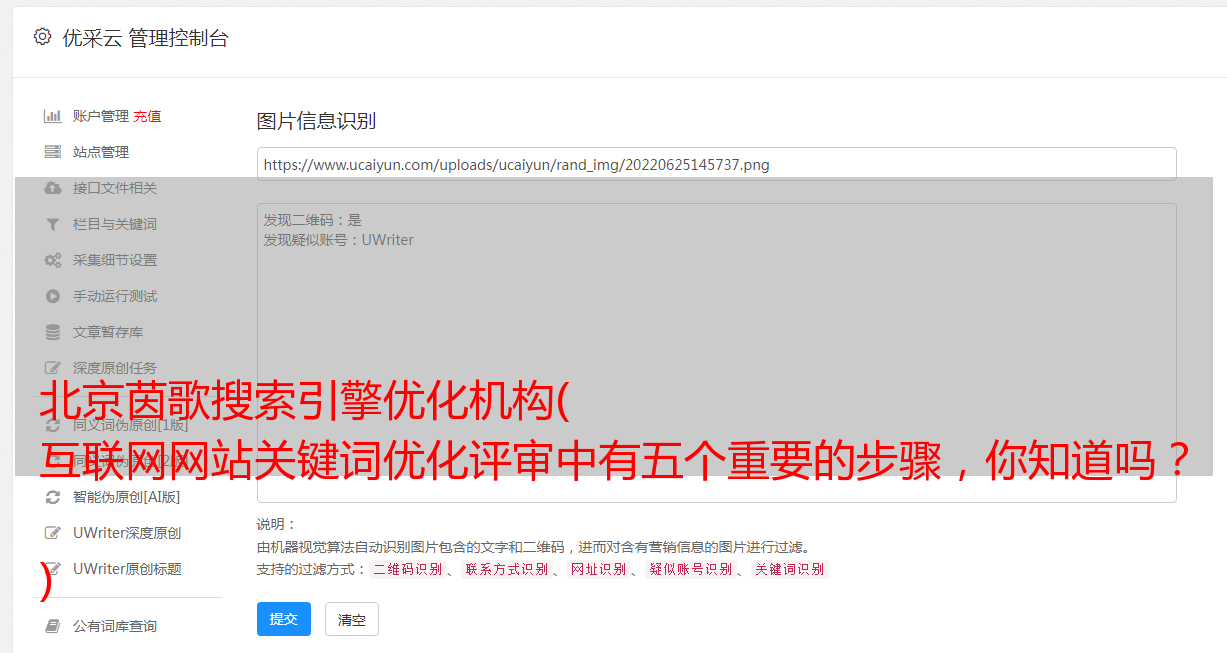Click the edit icon for 深度原创任务

click(x=53, y=368)
